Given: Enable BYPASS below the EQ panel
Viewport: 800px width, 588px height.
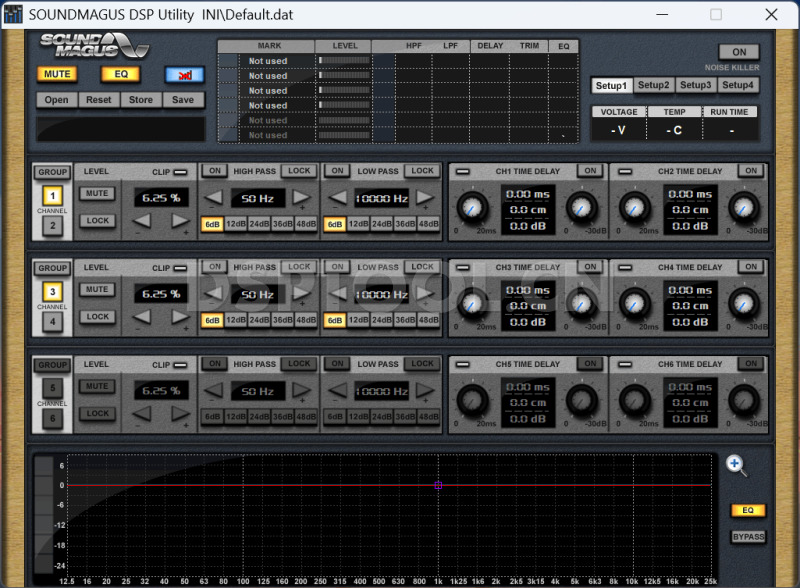Looking at the screenshot, I should point(746,537).
